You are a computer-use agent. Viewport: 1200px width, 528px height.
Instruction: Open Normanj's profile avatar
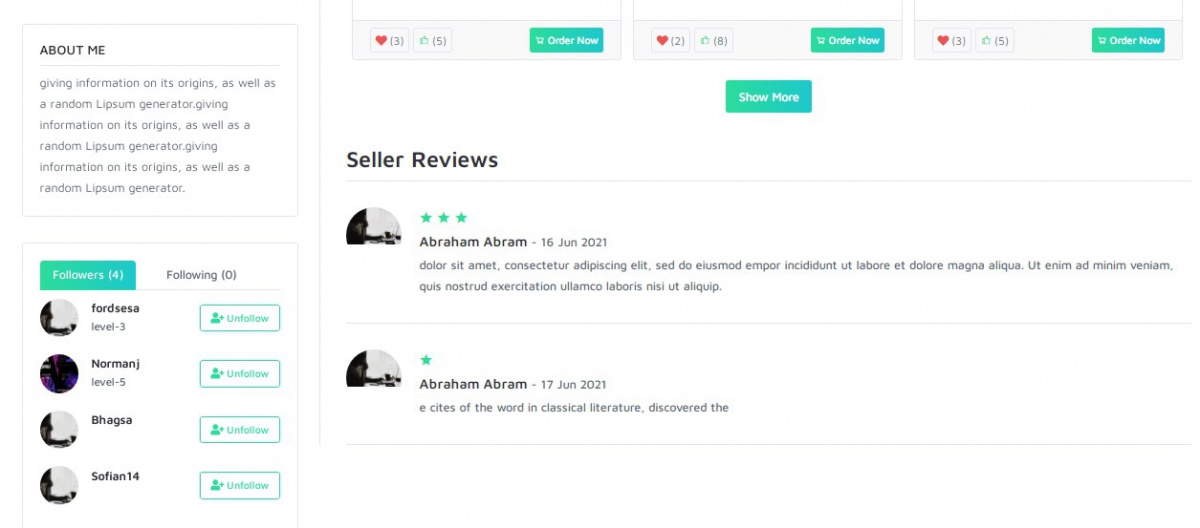(59, 374)
